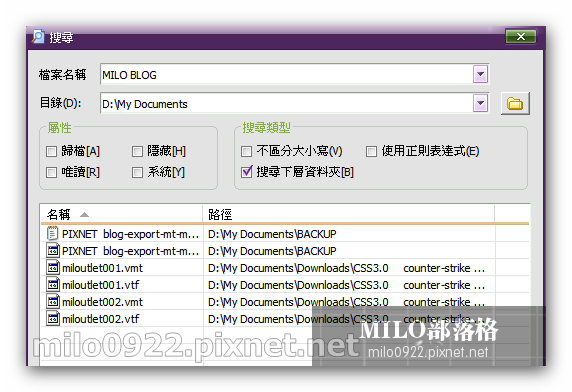Viewport: 572px width, 392px height.
Task: Select the first PIXNET blog-export-mt-m... result
Action: pyautogui.click(x=131, y=234)
